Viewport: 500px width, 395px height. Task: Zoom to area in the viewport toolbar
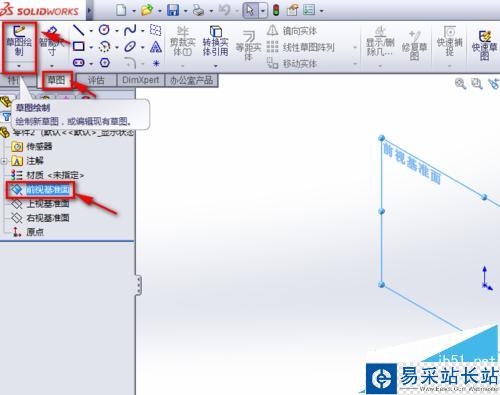click(x=477, y=83)
